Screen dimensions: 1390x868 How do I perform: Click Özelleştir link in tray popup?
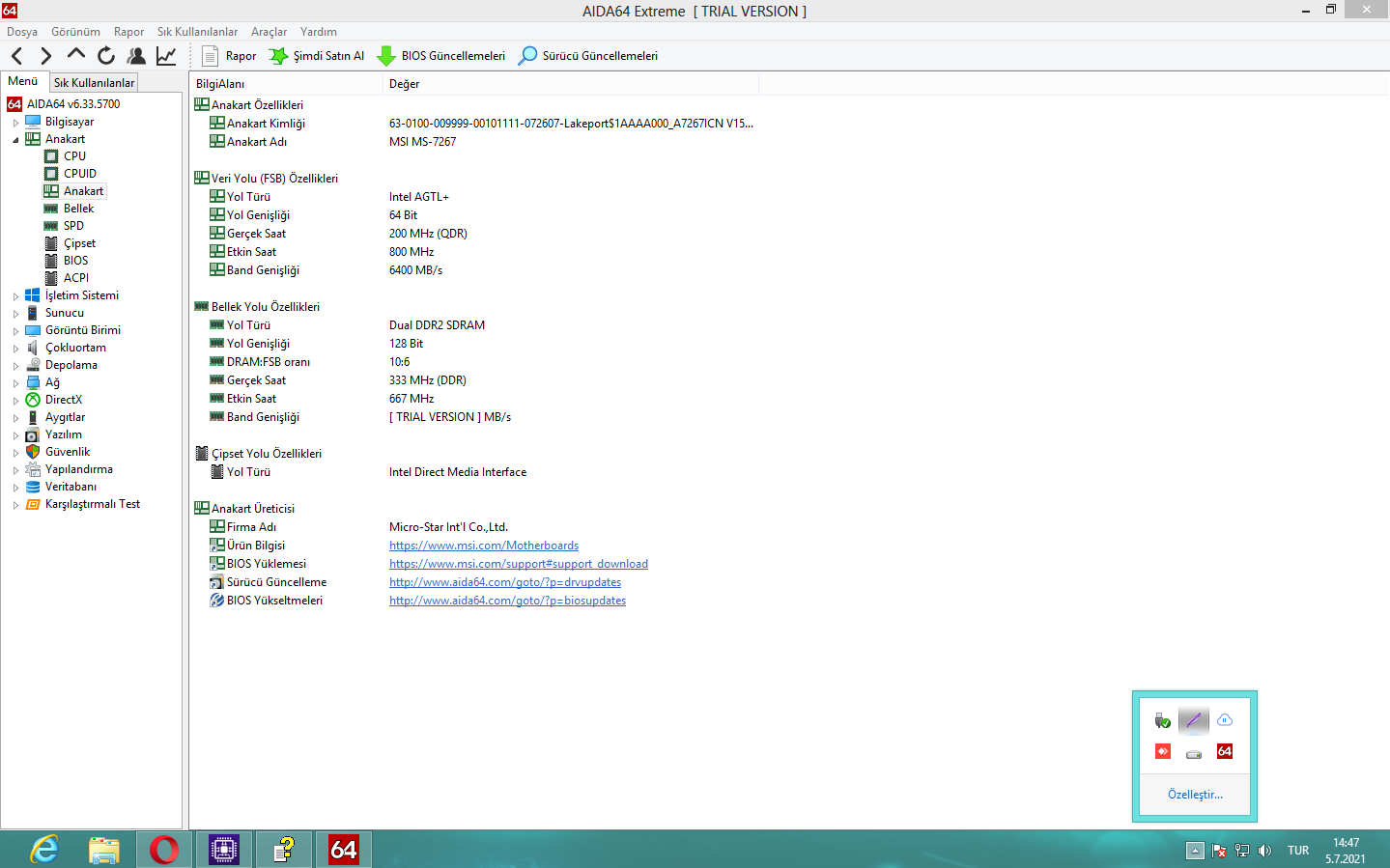coord(1195,795)
